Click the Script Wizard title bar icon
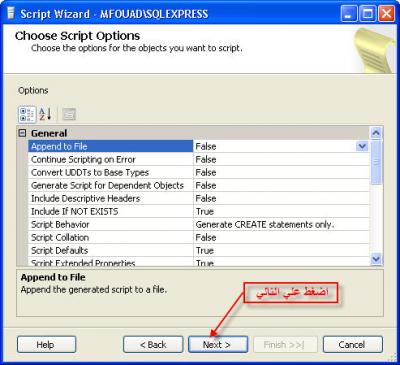The image size is (400, 365). coord(11,14)
